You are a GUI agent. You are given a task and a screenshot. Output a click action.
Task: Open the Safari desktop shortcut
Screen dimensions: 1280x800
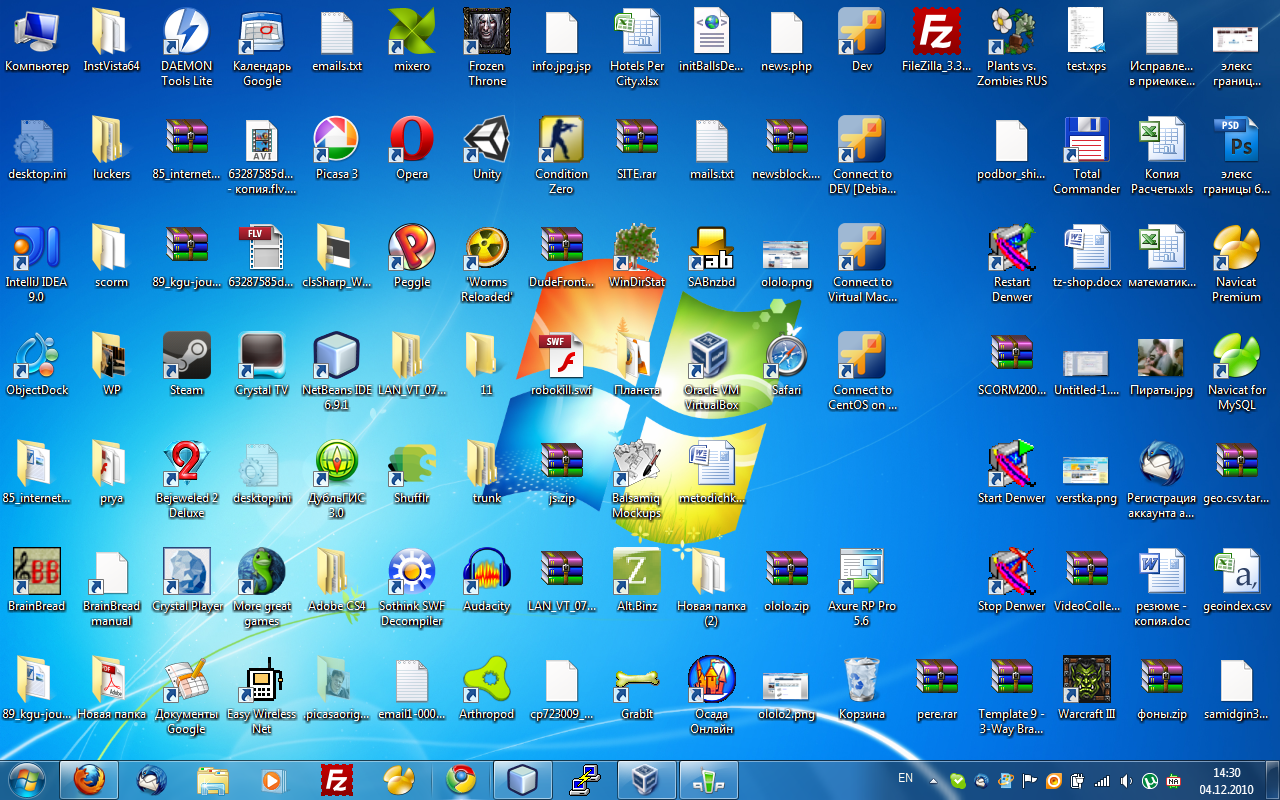786,357
